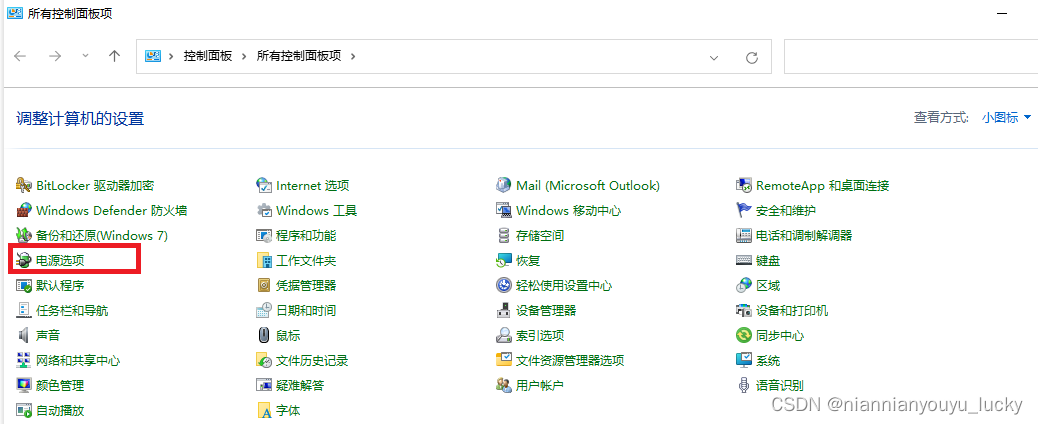Open 备份和还原(Windows 7) icon
The width and height of the screenshot is (1038, 424).
click(24, 235)
